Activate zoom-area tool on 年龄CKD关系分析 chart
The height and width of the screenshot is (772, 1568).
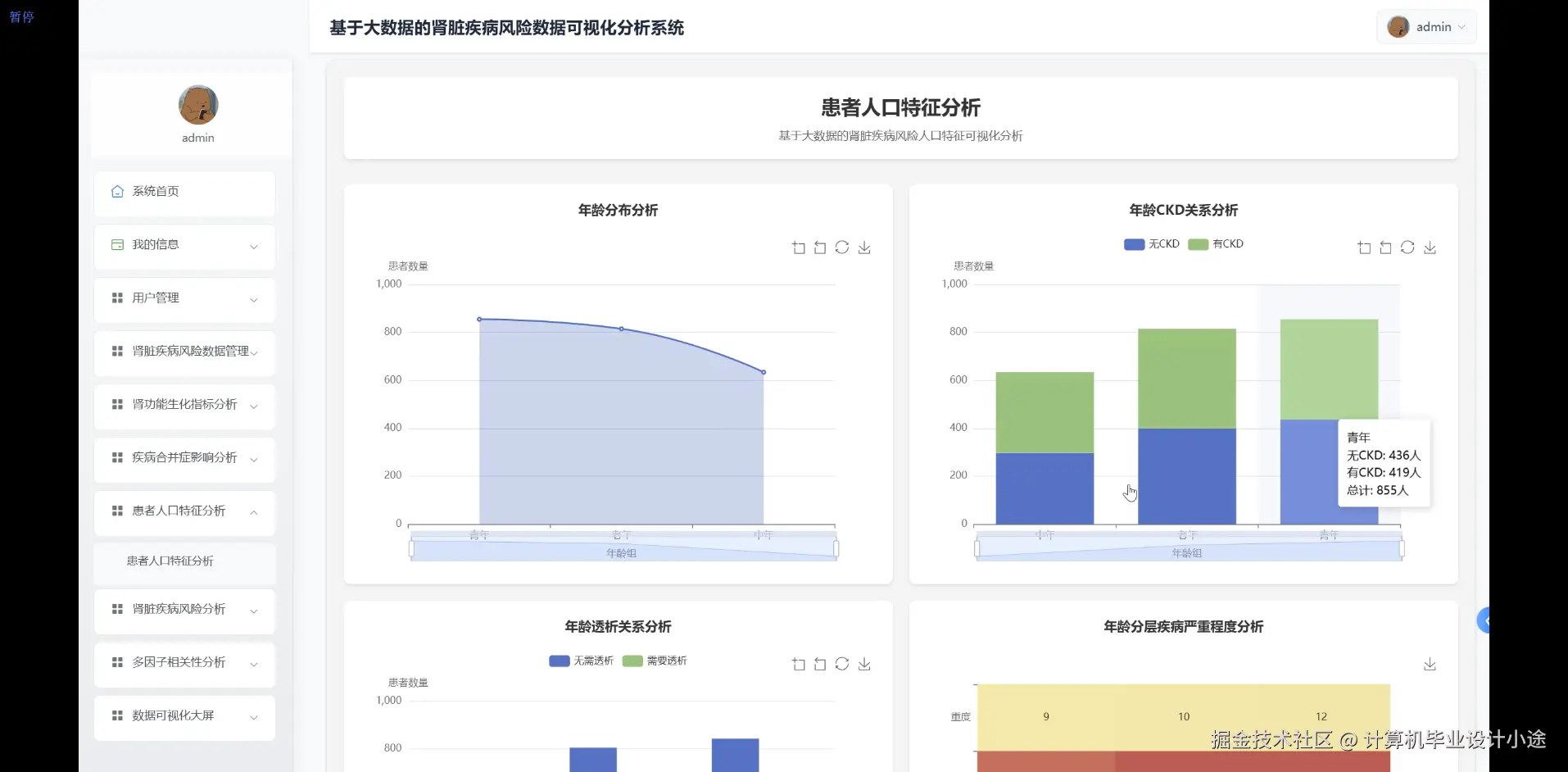pos(1364,247)
